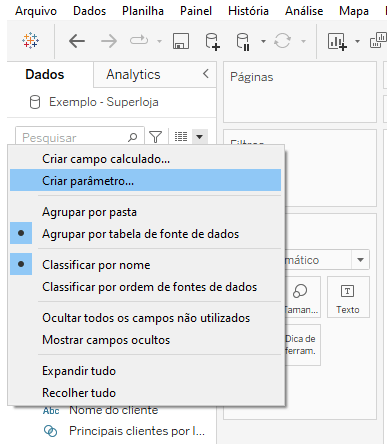Choose Ocultar todos os campos não utilizados
This screenshot has width=387, height=444.
(x=145, y=318)
